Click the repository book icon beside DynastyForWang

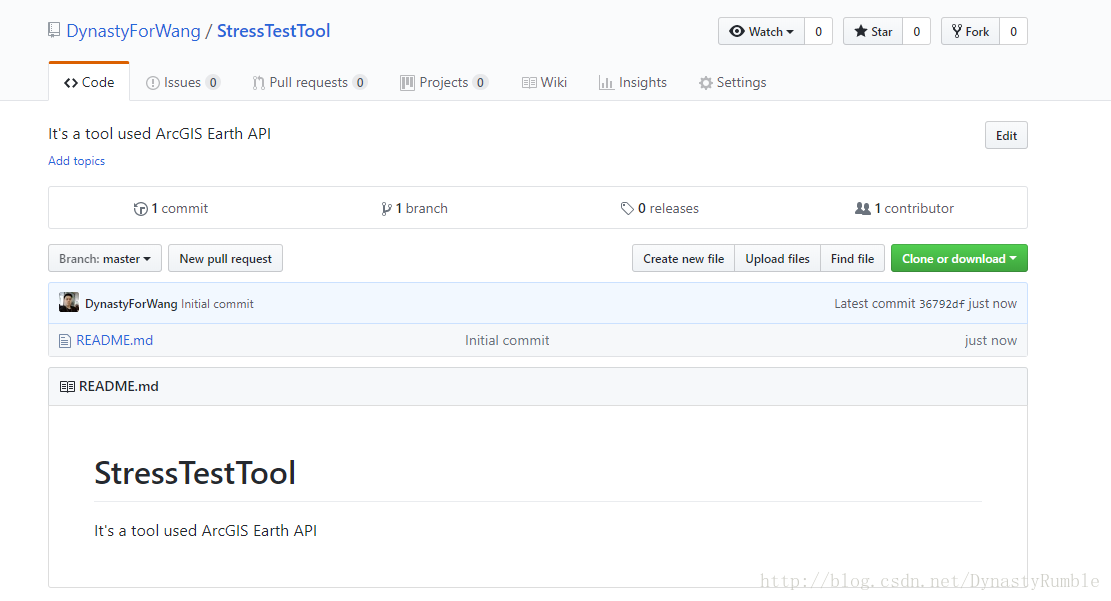54,30
